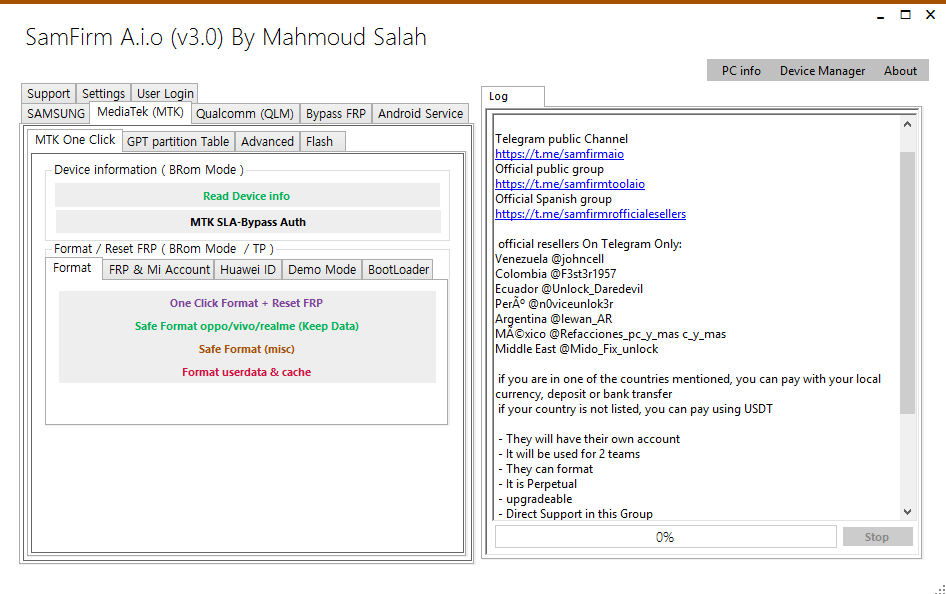946x594 pixels.
Task: Select the Format tab
Action: point(72,268)
